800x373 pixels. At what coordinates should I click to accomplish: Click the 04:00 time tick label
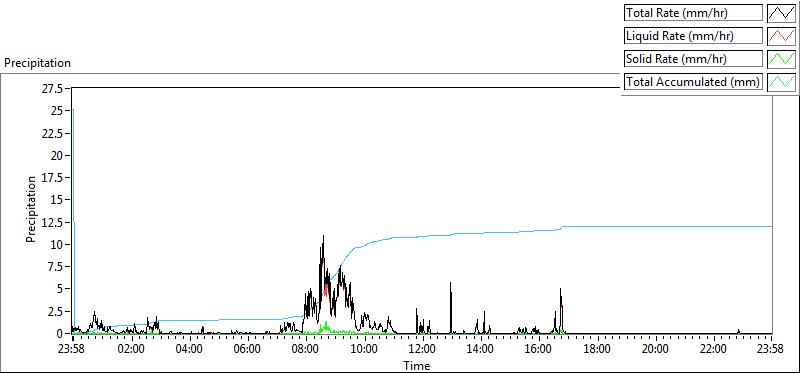click(x=189, y=350)
